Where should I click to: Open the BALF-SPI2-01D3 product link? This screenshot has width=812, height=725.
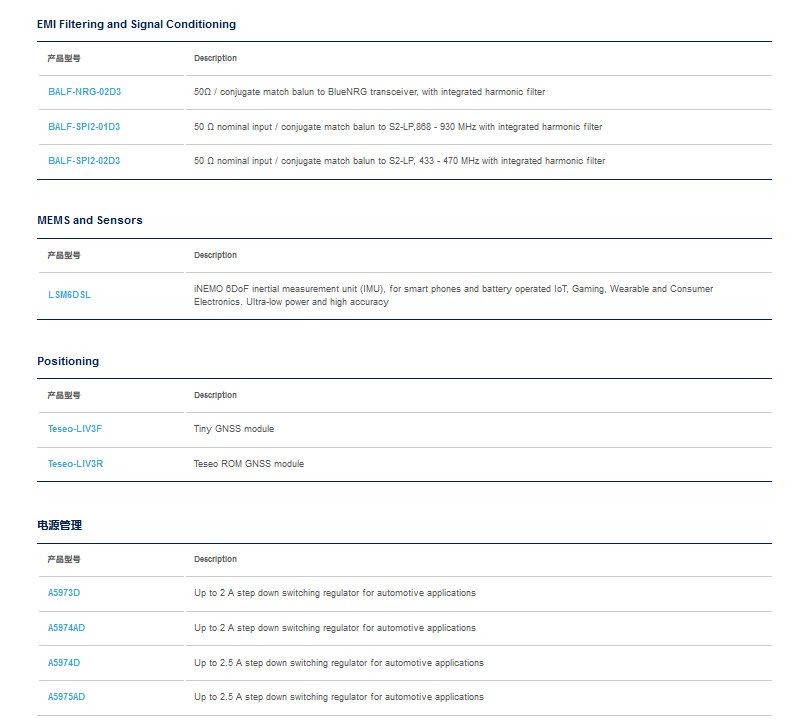pyautogui.click(x=84, y=127)
